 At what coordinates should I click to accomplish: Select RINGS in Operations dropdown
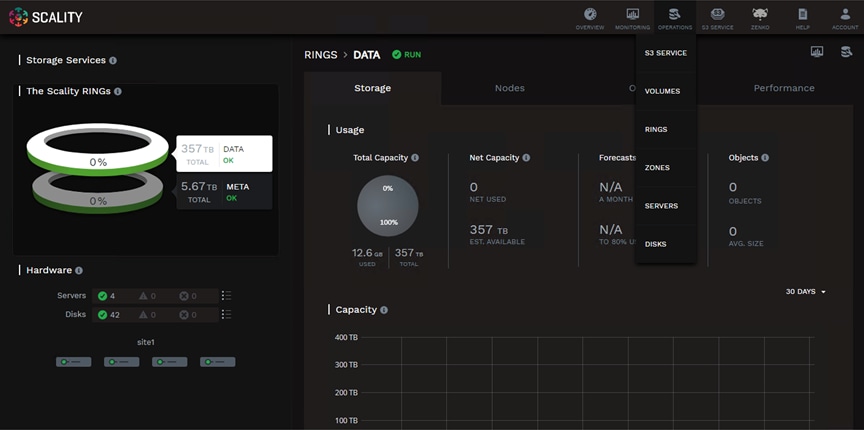coord(666,130)
